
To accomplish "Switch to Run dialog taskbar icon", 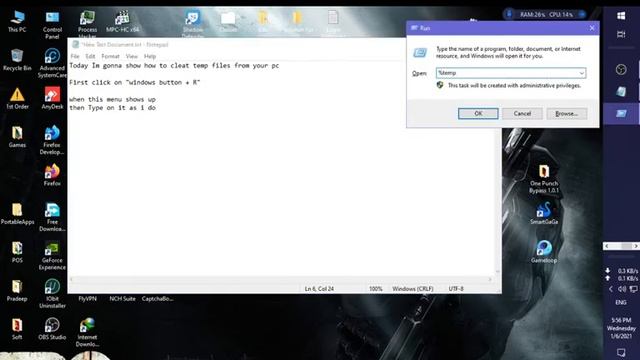I will 621,113.
